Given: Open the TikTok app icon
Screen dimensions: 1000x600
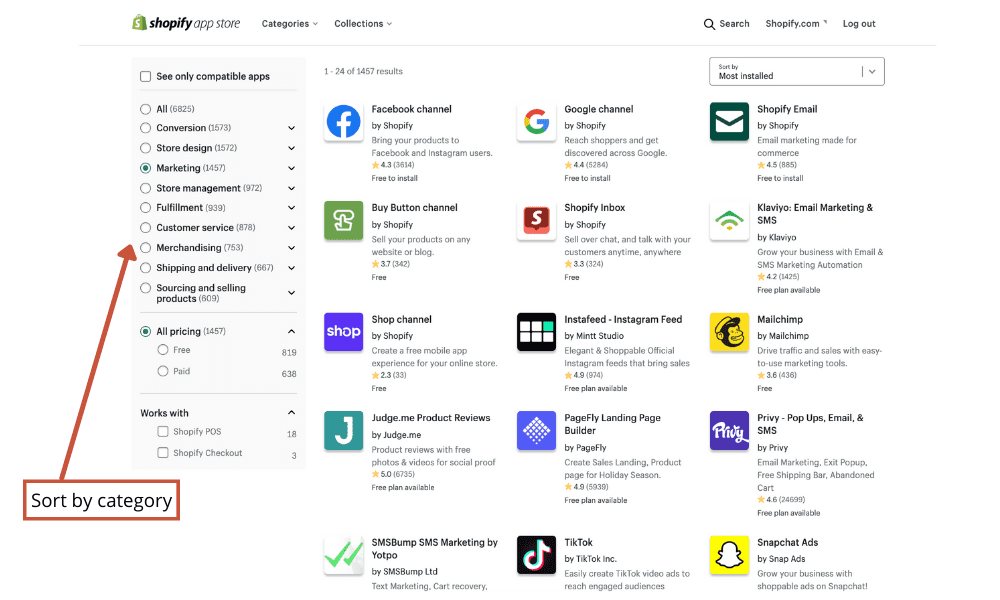Looking at the screenshot, I should pyautogui.click(x=536, y=555).
